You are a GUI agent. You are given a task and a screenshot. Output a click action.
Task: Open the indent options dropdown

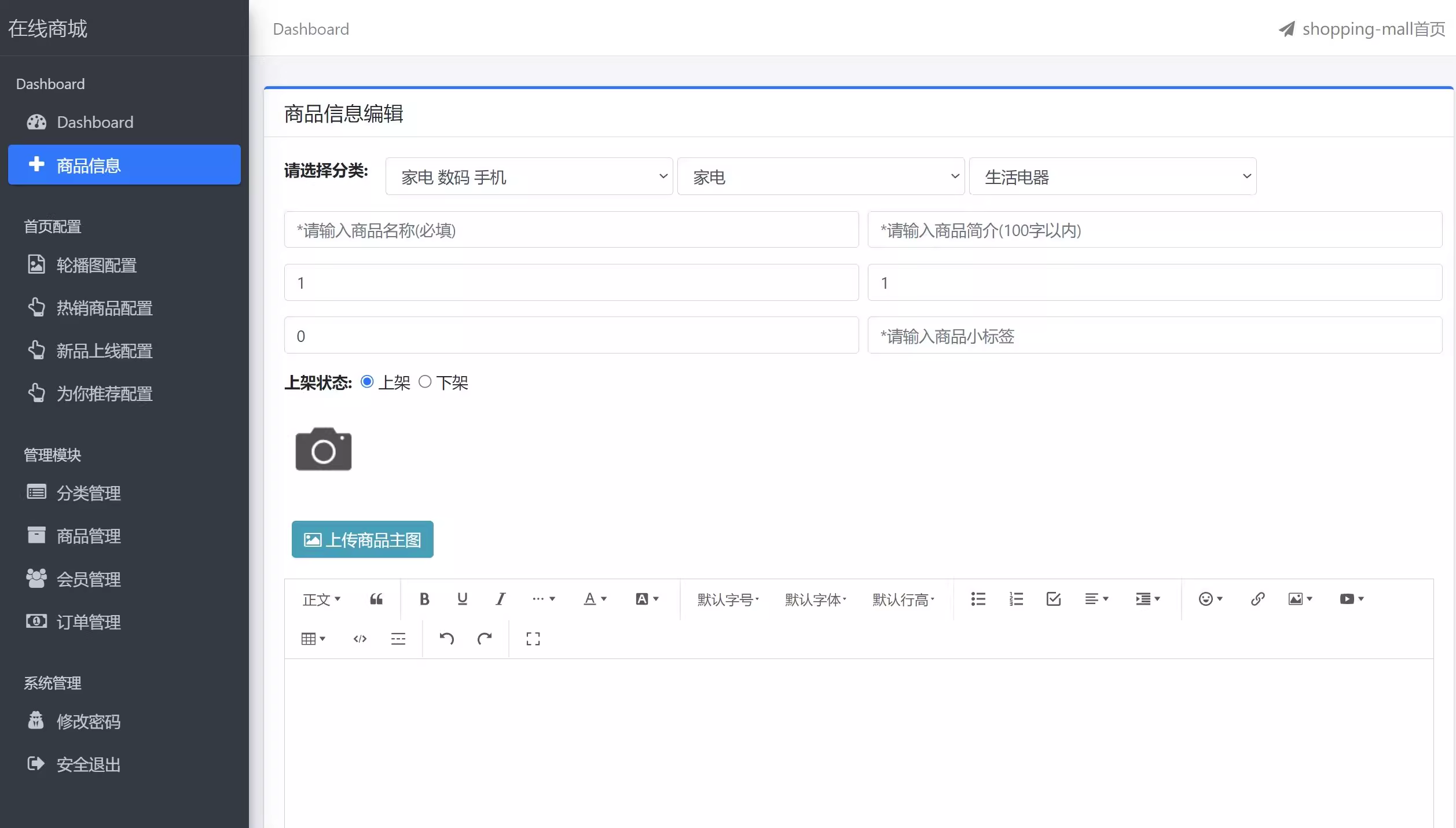coord(1148,599)
